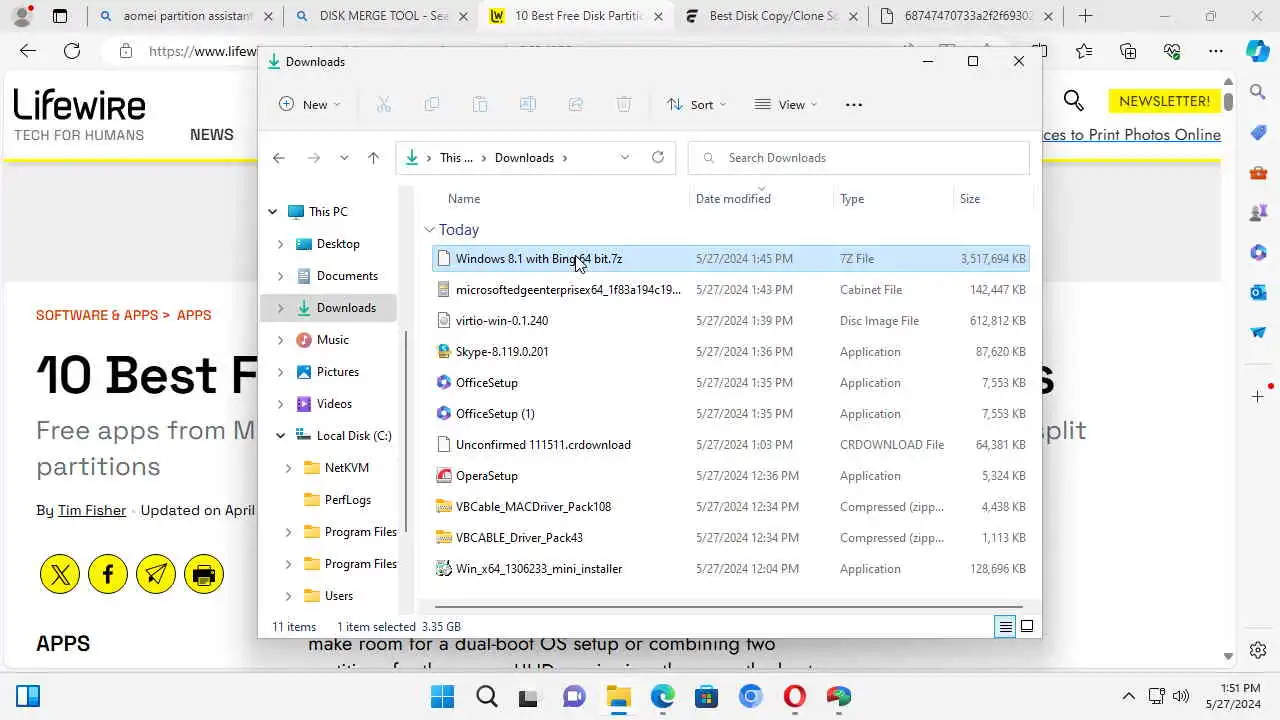Go back in File Explorer
Screen dimensions: 1280x720
pyautogui.click(x=279, y=158)
